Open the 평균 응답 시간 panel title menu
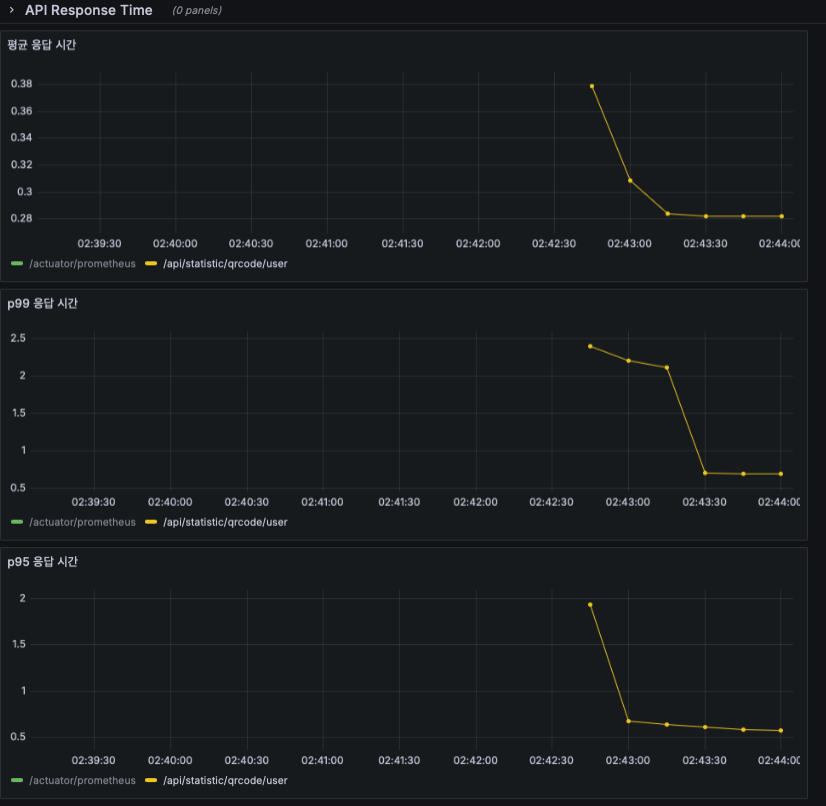826x806 pixels. 42,45
